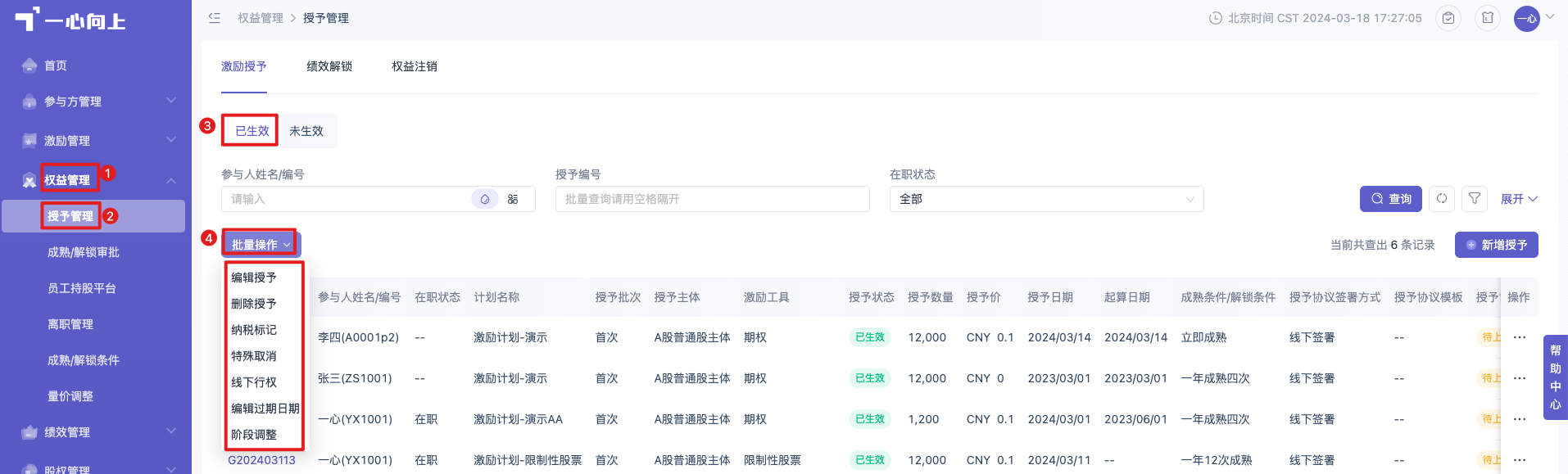The width and height of the screenshot is (1568, 474).
Task: Click 已生效 status badge in 李四 row
Action: pyautogui.click(x=870, y=337)
